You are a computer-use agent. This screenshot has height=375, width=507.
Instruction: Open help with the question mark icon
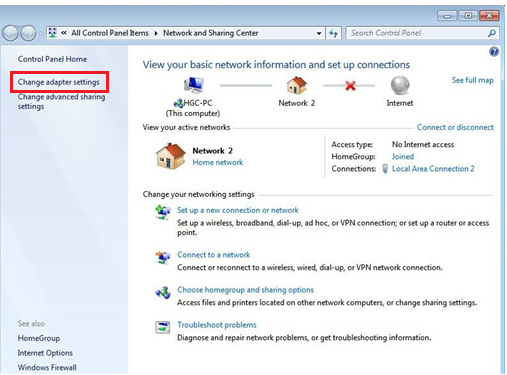[x=494, y=52]
